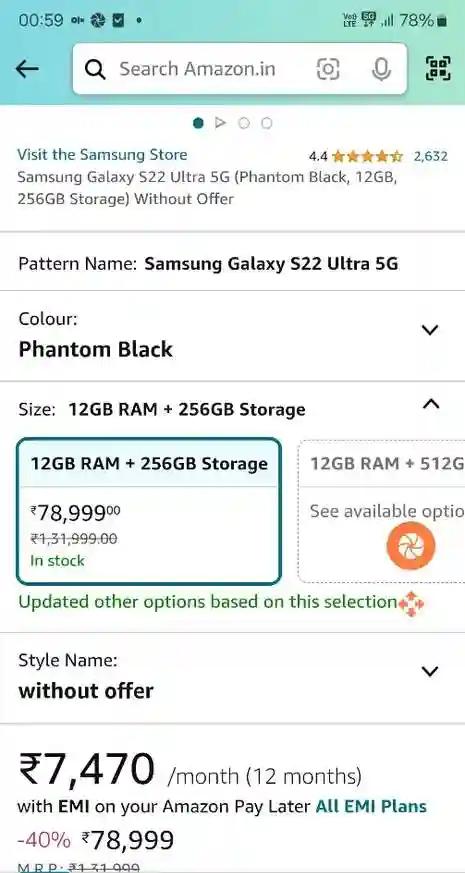The width and height of the screenshot is (465, 873).
Task: Open the QR code scanner icon
Action: (438, 68)
